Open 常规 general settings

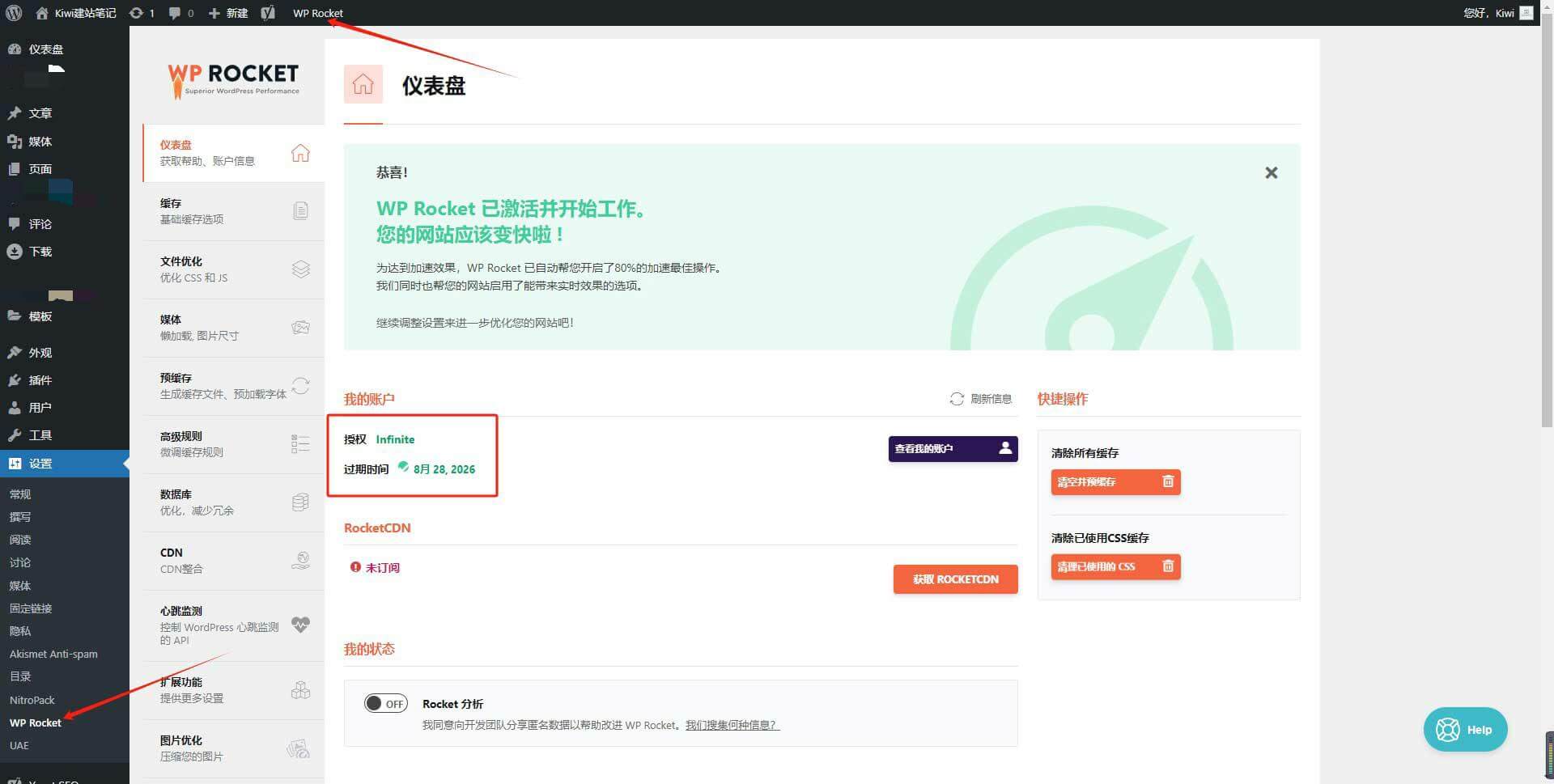[20, 494]
